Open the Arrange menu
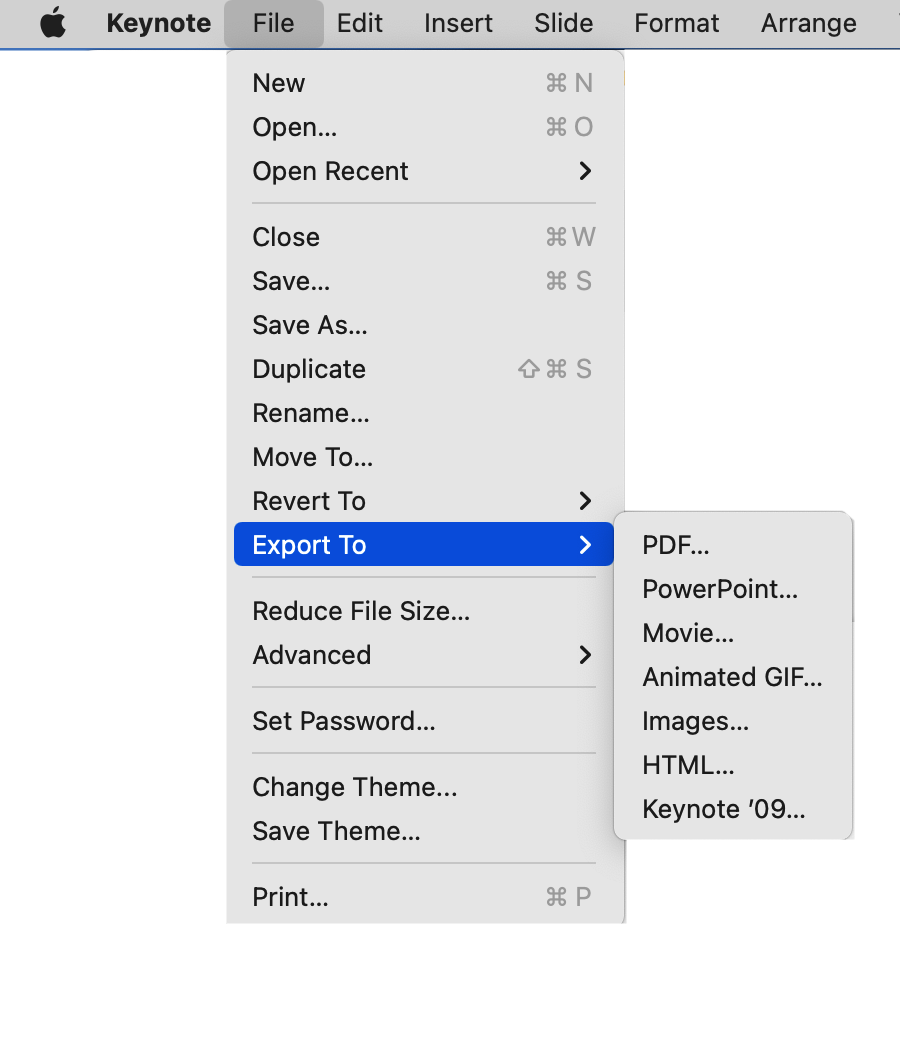This screenshot has height=1038, width=900. 808,23
